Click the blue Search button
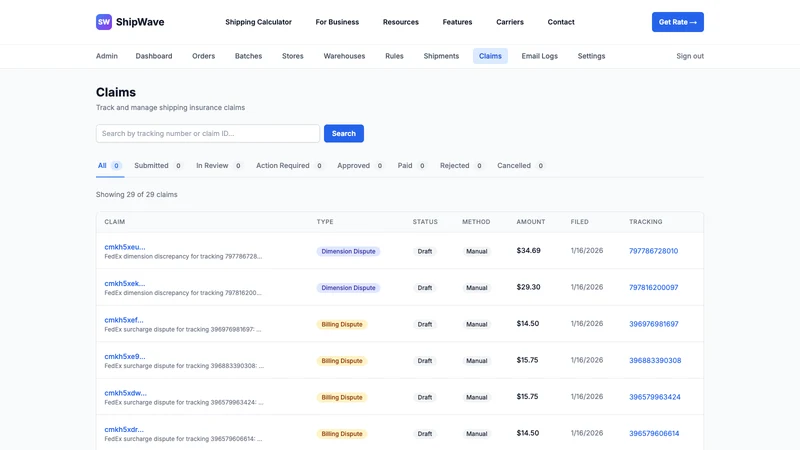Screen dimensions: 800x450 [344, 134]
